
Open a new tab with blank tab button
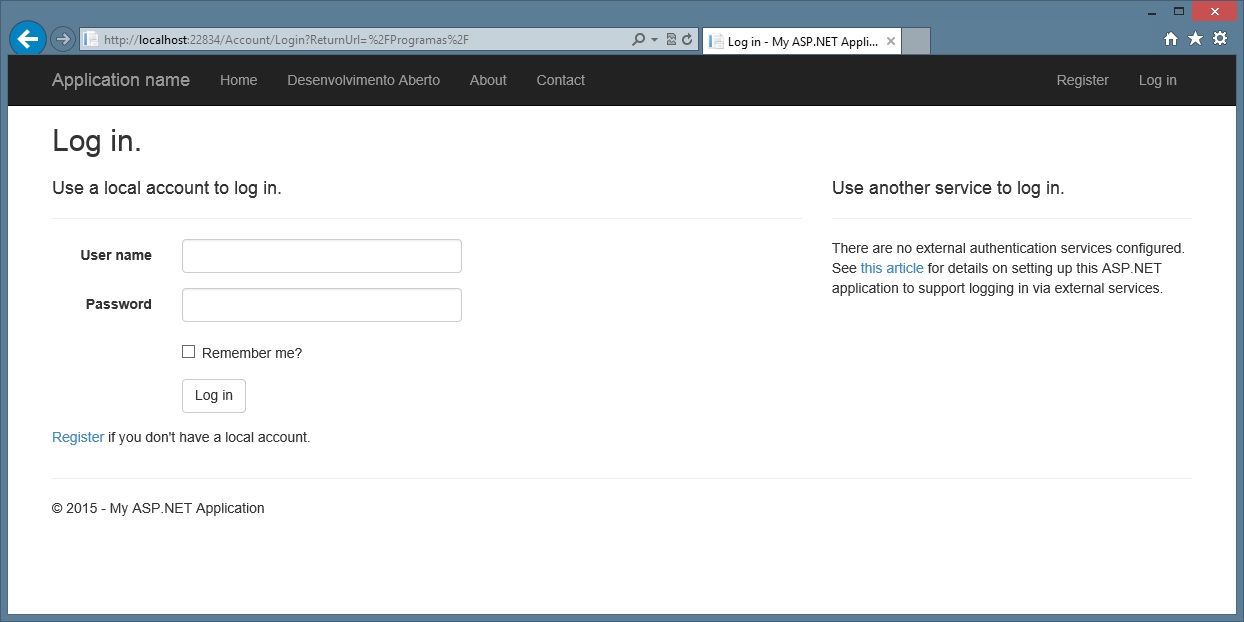916,41
